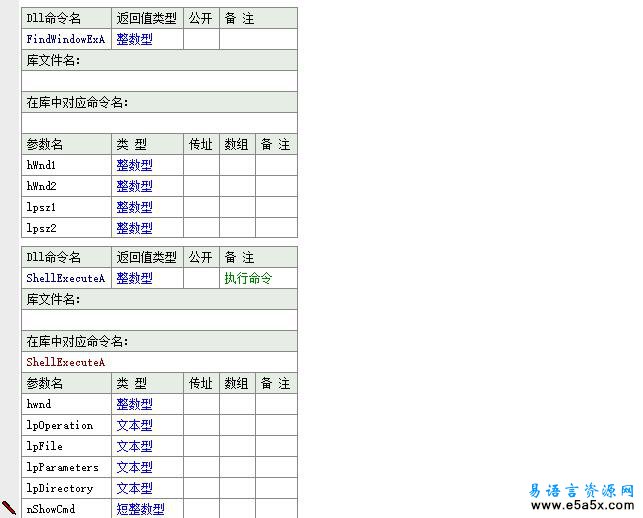Screen dimensions: 643x518
Task: Toggle the 传址 cell for lpsz1
Action: 201,207
